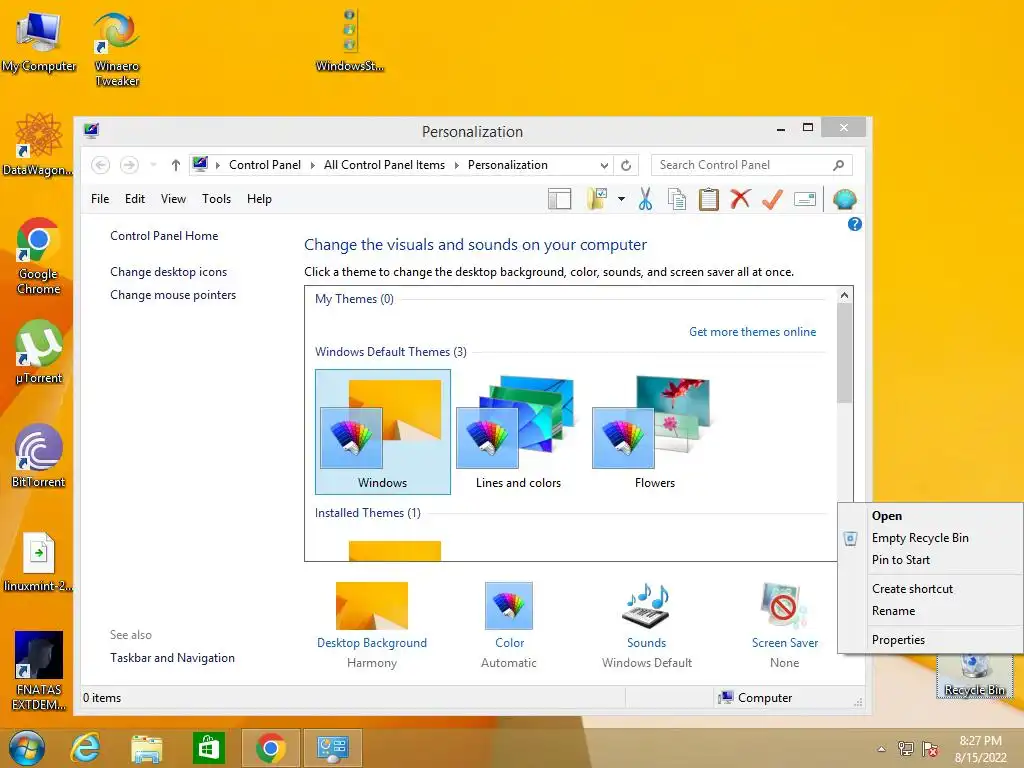Image resolution: width=1024 pixels, height=768 pixels.
Task: Click the clipboard Paste toolbar icon
Action: (x=709, y=199)
